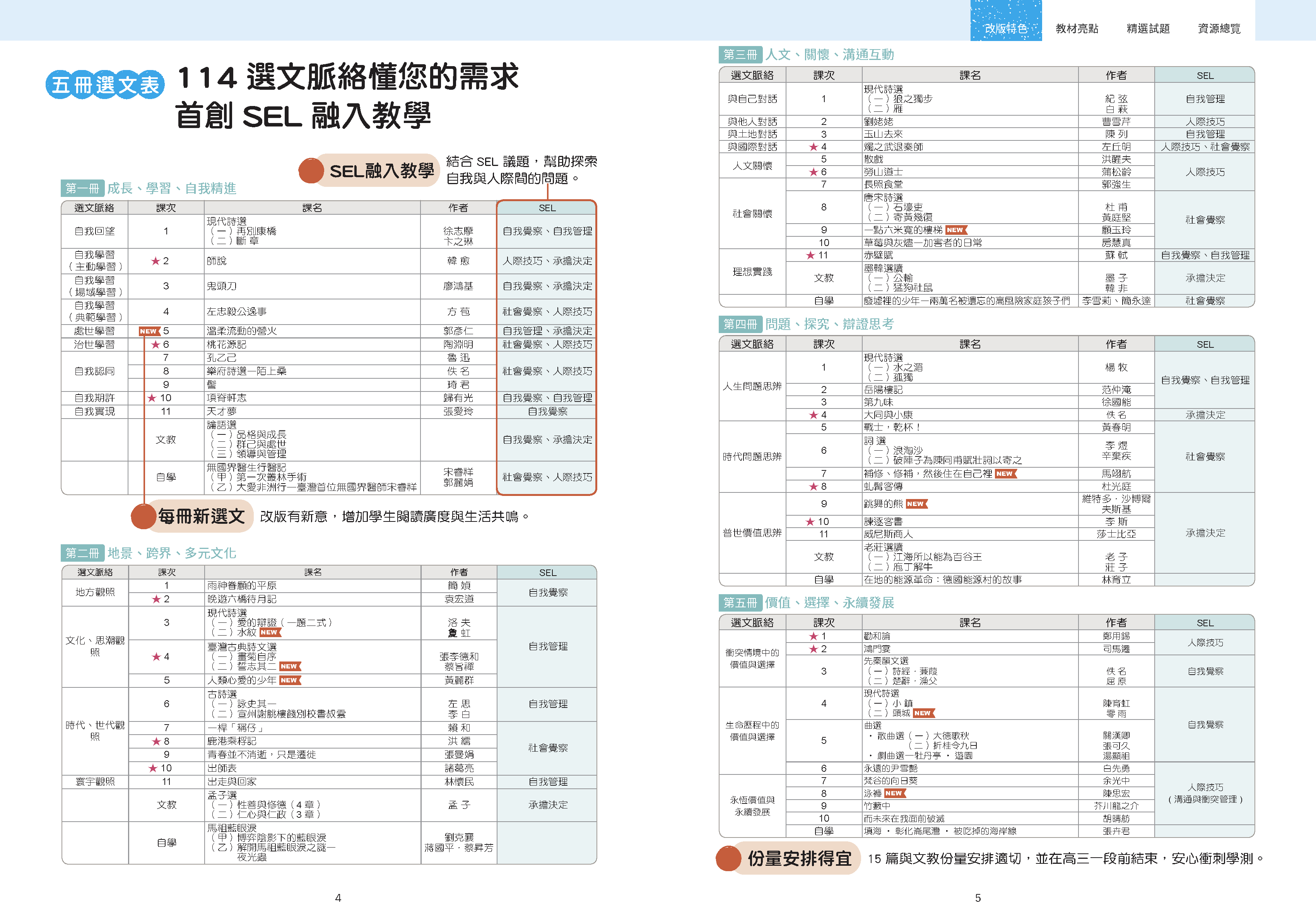
Task: Click the 第三冊 volume label
Action: tap(740, 55)
